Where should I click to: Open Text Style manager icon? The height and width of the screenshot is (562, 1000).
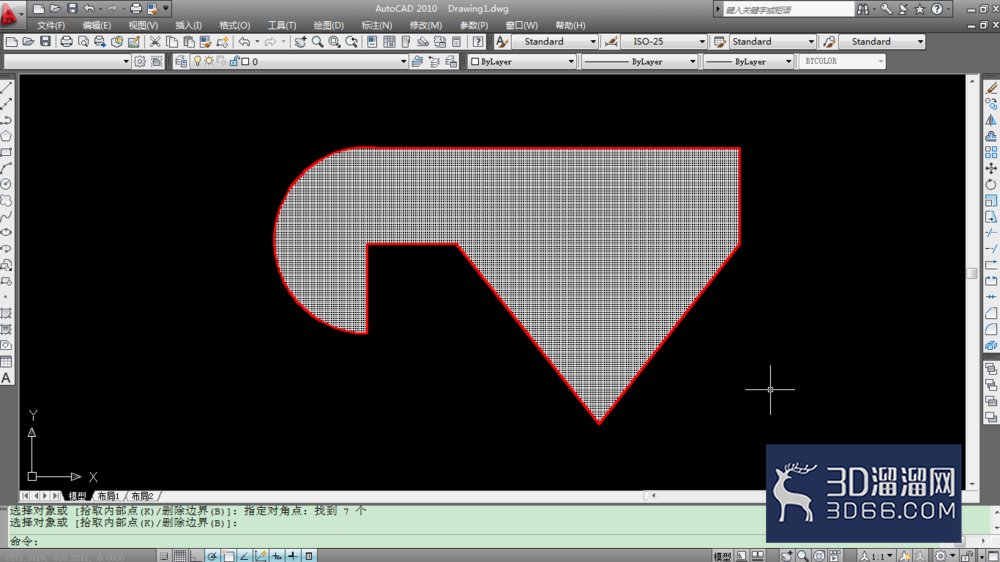point(502,41)
